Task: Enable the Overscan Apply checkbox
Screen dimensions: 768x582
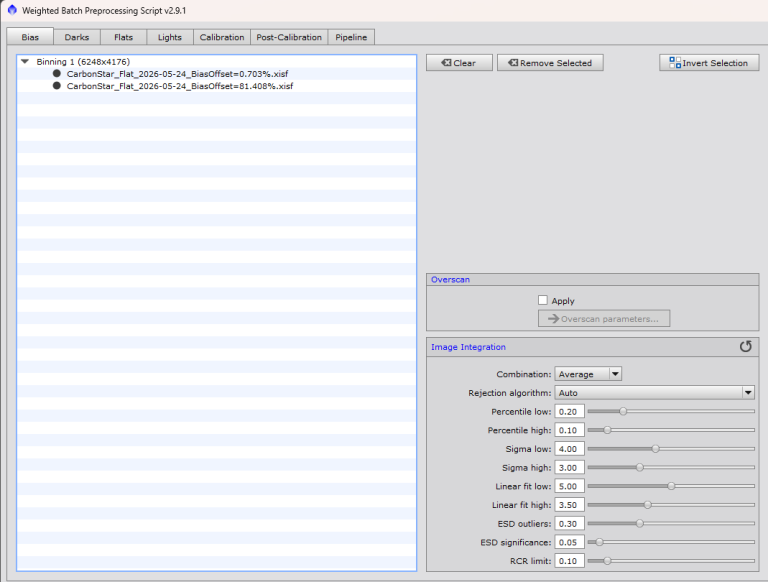Action: (x=543, y=300)
